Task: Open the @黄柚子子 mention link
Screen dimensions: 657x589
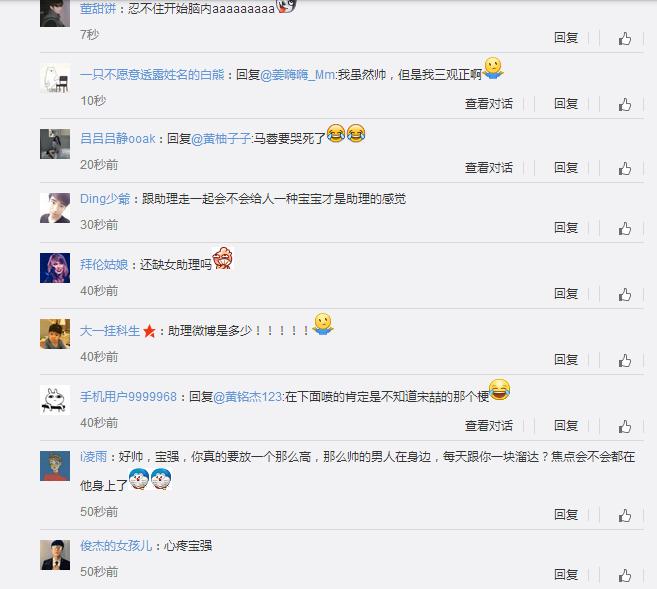Action: 221,139
